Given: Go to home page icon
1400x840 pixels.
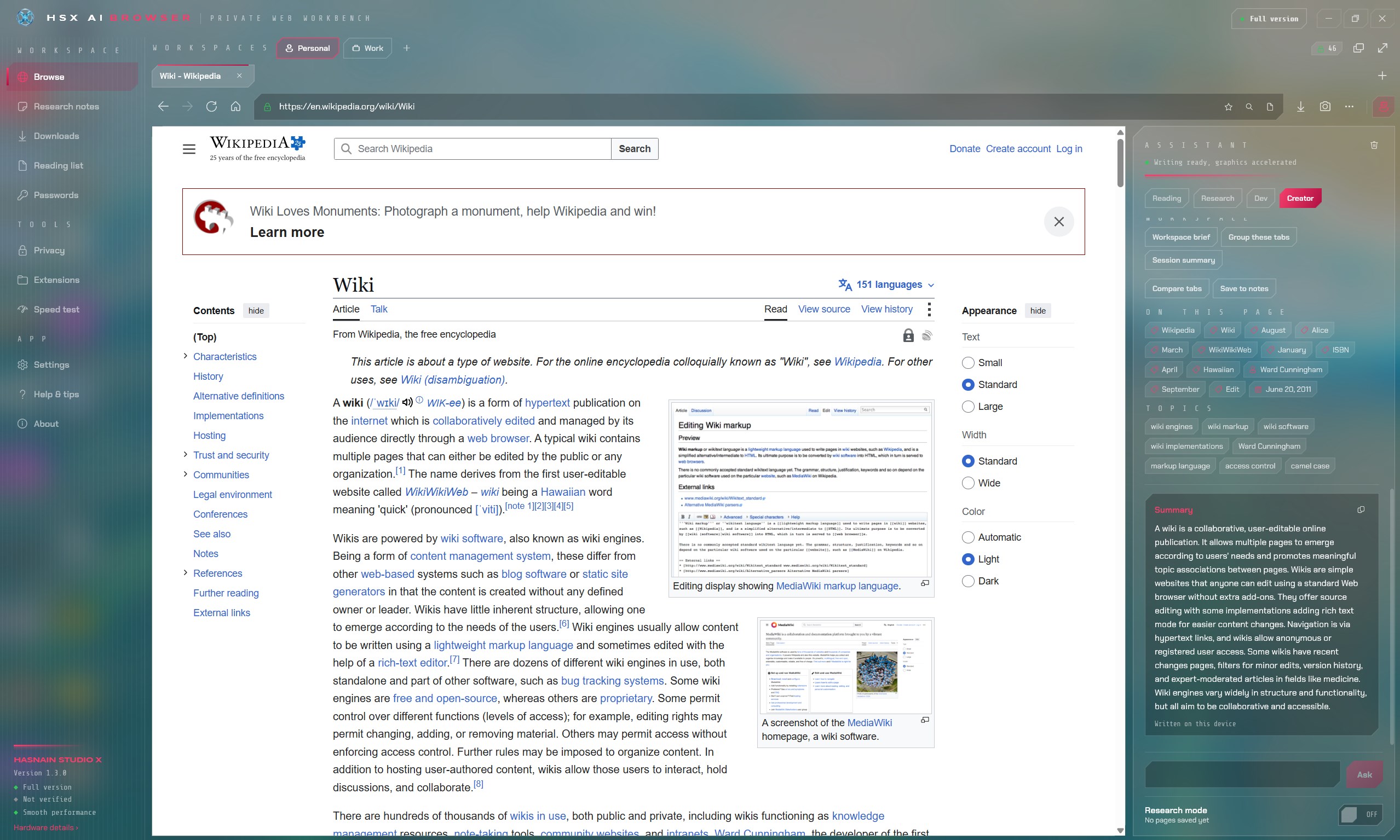Looking at the screenshot, I should coord(235,106).
